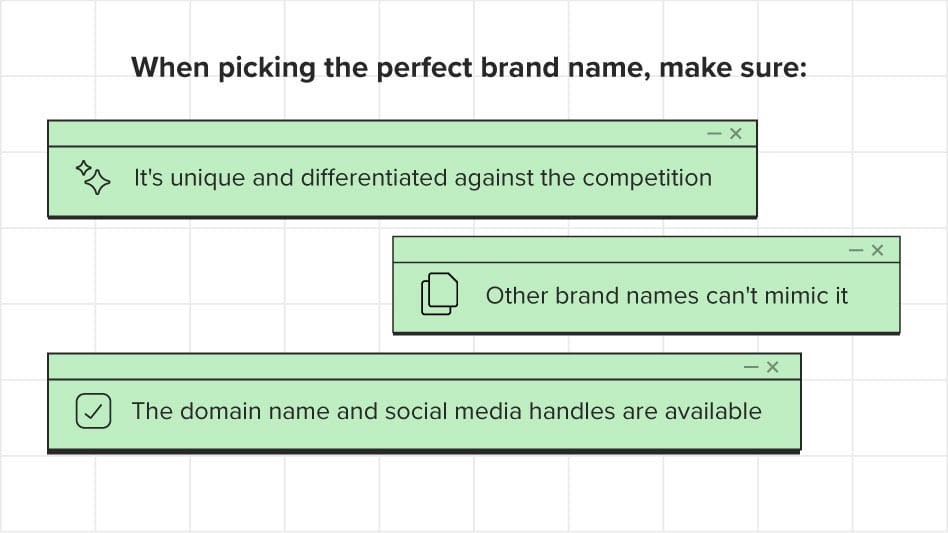Screen dimensions: 948x533
Task: Minimize the 'unique and differentiated' window
Action: click(x=714, y=134)
